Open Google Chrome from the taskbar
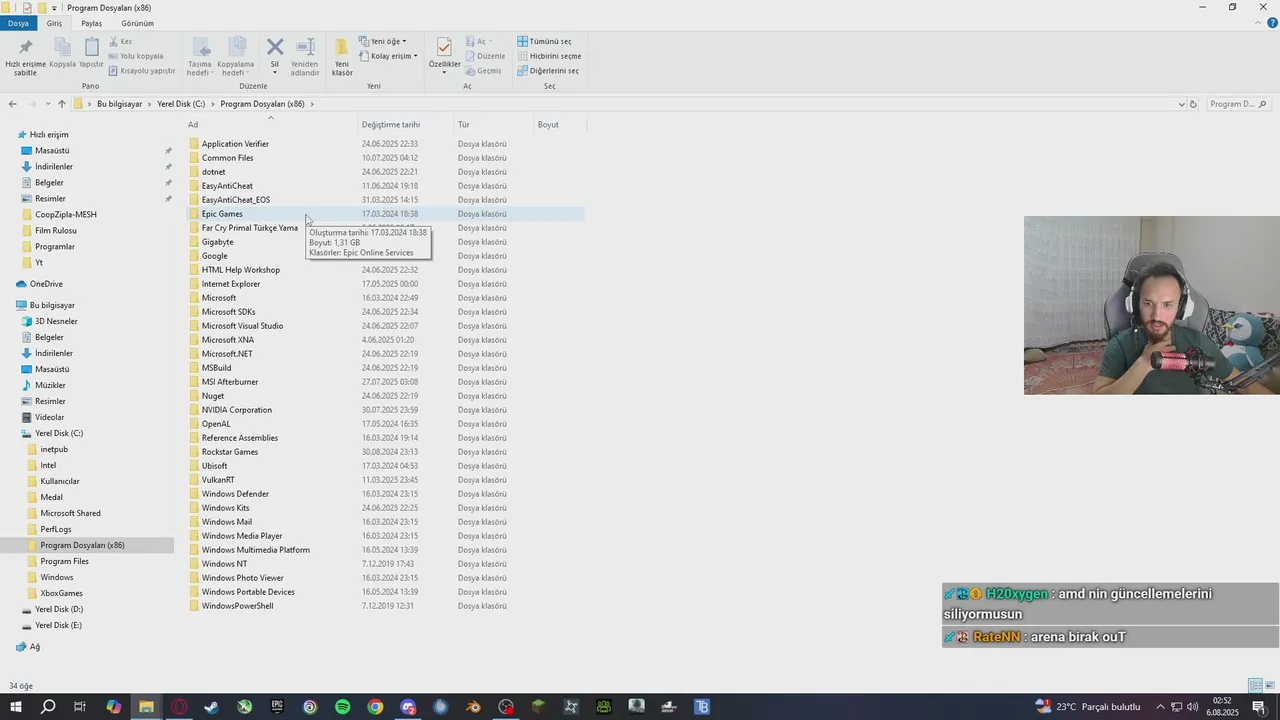This screenshot has height=720, width=1280. coord(375,707)
